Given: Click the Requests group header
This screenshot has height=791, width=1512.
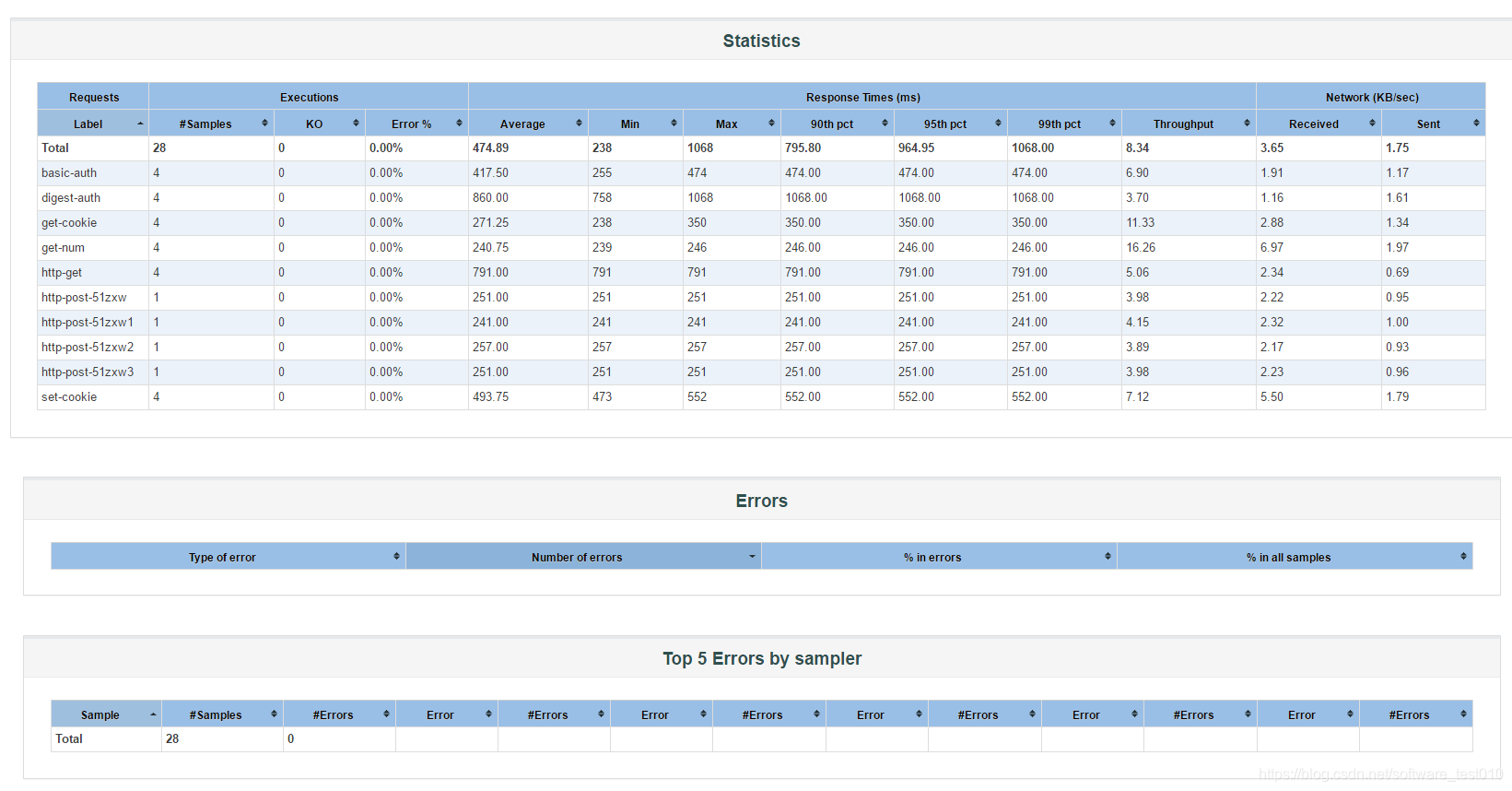Looking at the screenshot, I should [93, 97].
